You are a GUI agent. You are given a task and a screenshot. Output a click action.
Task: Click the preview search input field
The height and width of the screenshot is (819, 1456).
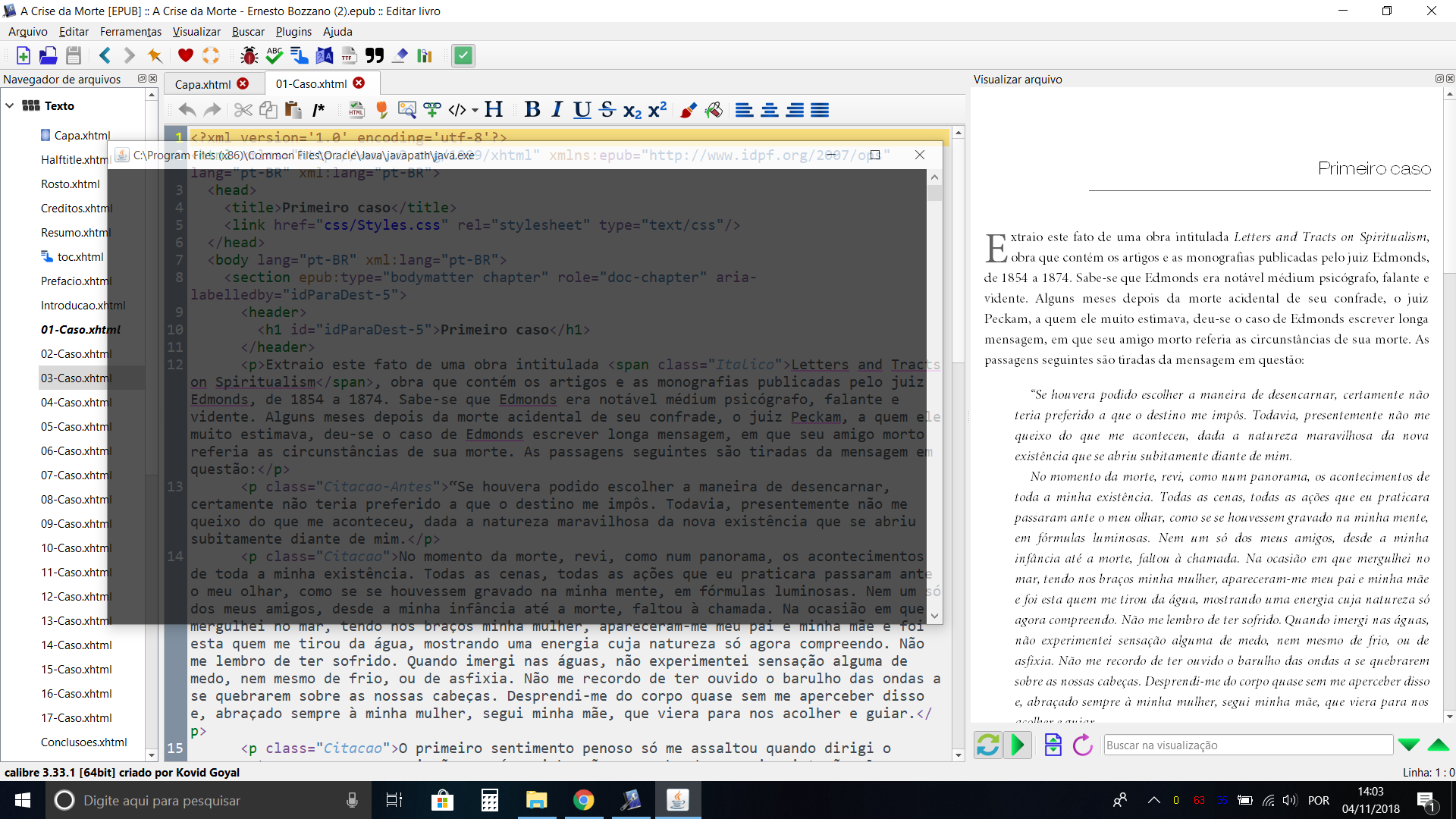[1247, 745]
